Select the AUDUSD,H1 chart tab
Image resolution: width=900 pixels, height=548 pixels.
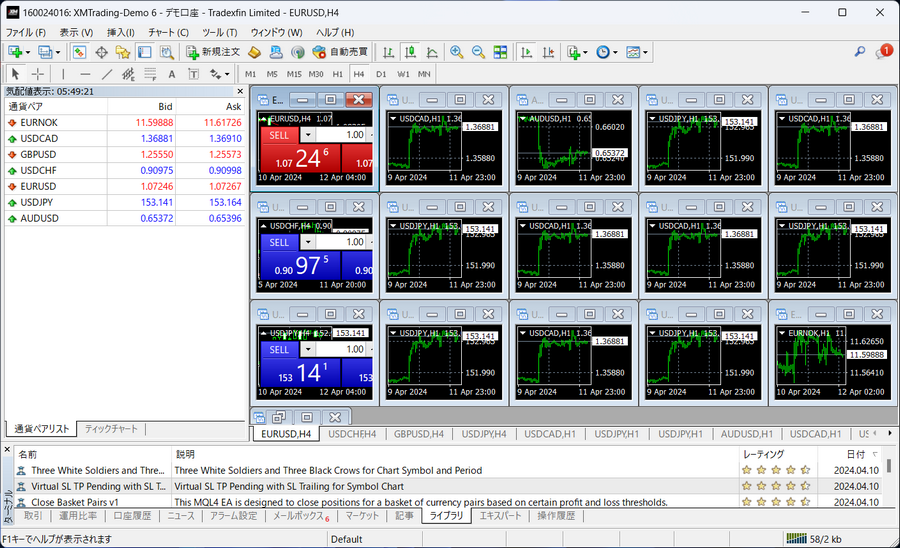pos(747,434)
